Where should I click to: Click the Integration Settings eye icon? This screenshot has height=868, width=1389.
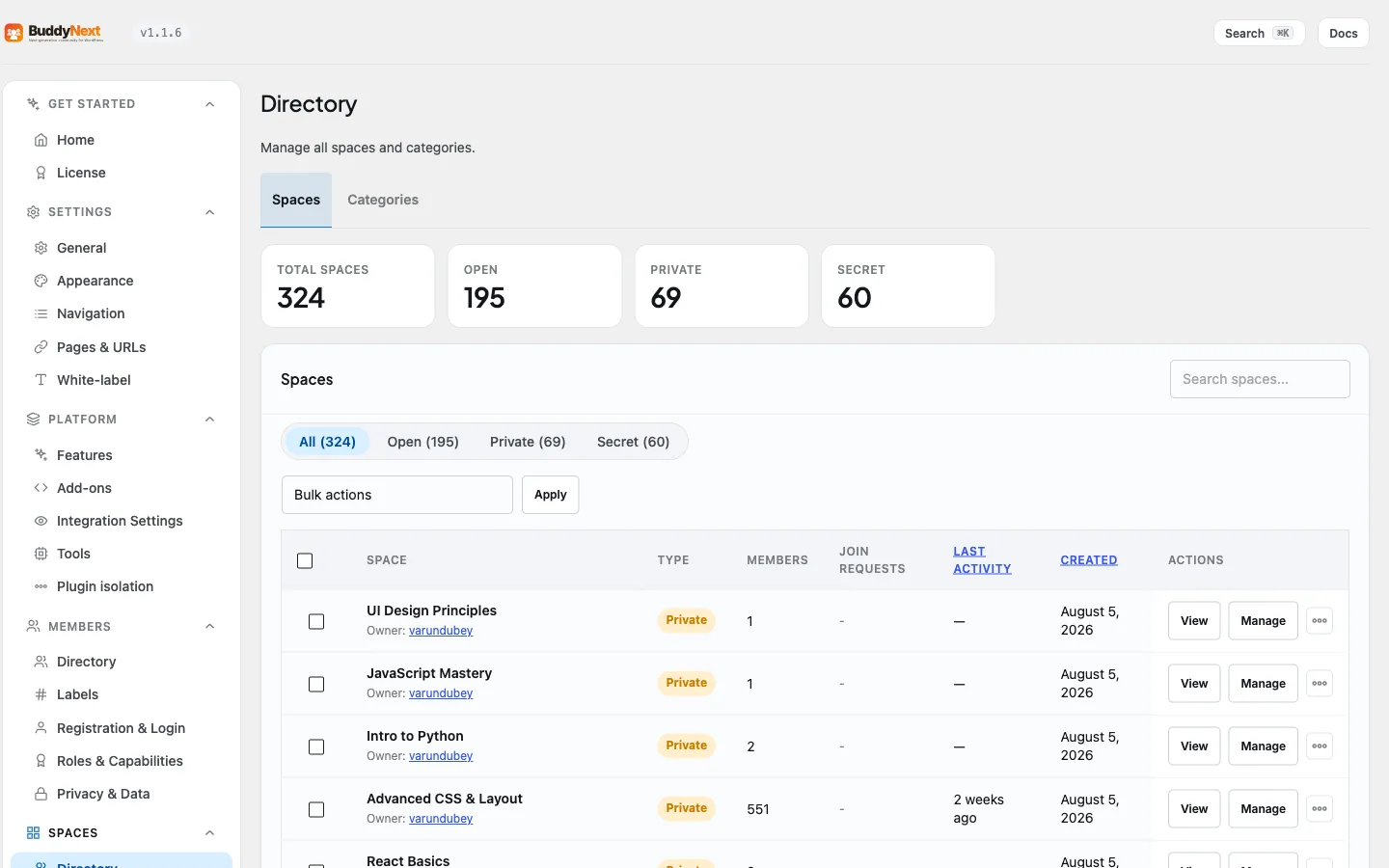click(x=41, y=521)
